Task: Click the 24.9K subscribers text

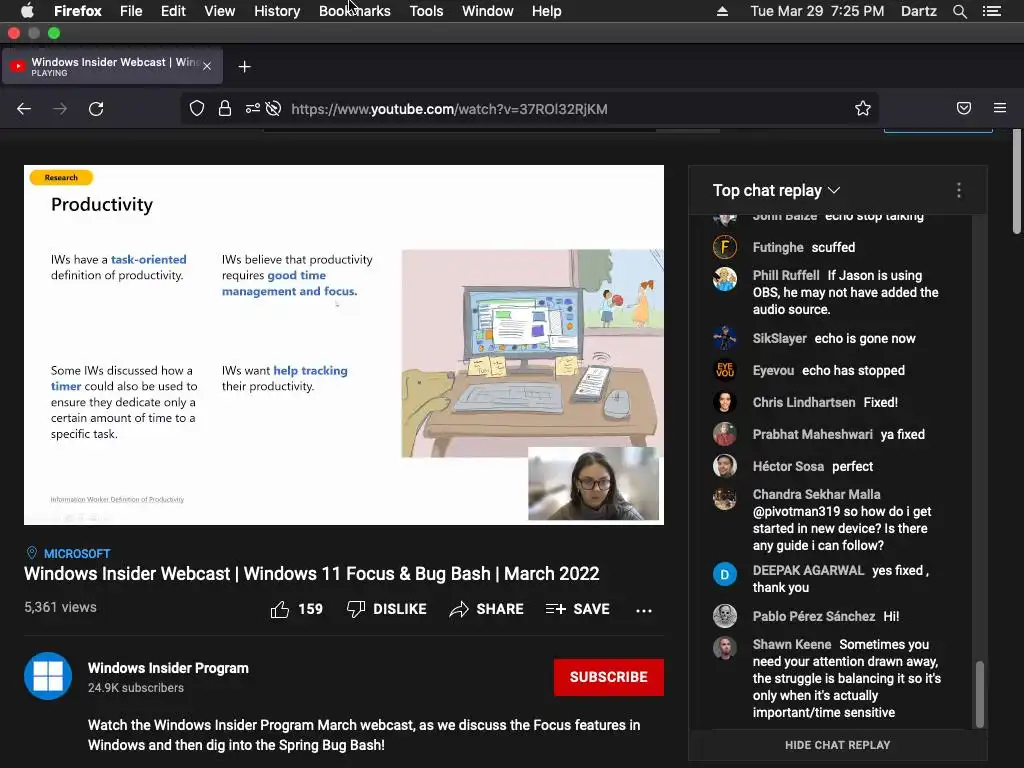Action: [136, 688]
